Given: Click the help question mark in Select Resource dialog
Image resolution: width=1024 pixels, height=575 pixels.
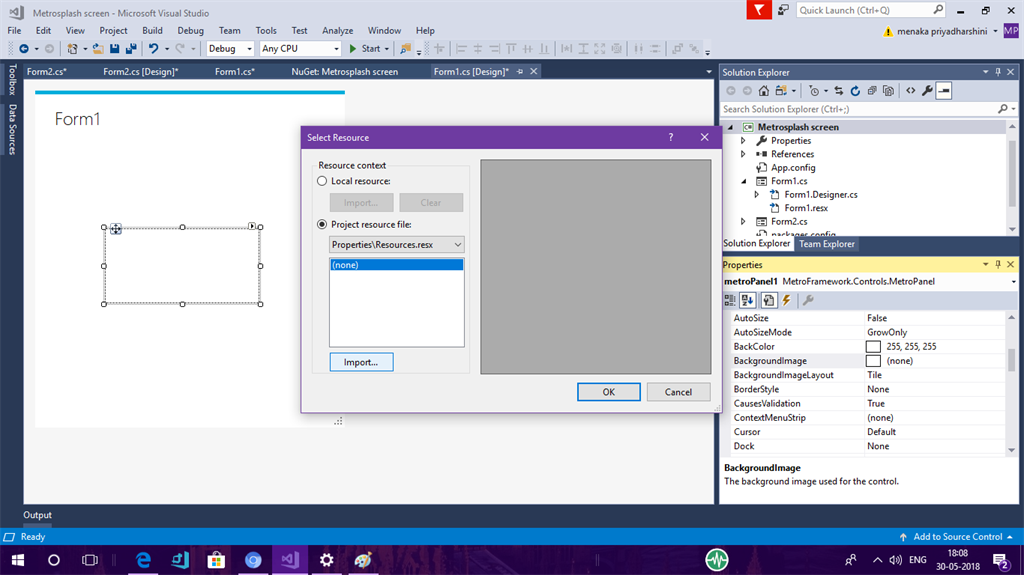Looking at the screenshot, I should point(671,137).
